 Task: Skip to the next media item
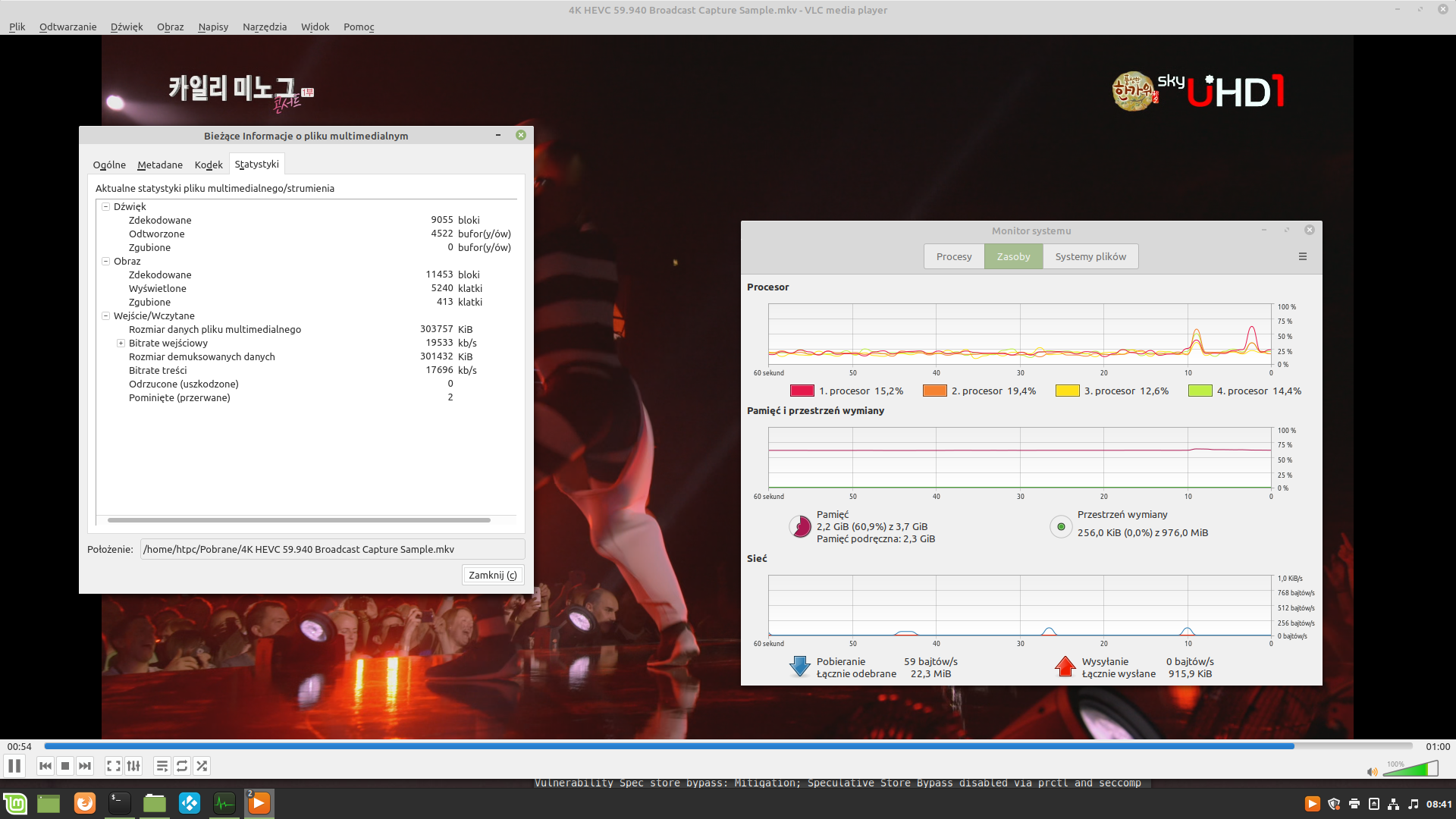[x=85, y=766]
